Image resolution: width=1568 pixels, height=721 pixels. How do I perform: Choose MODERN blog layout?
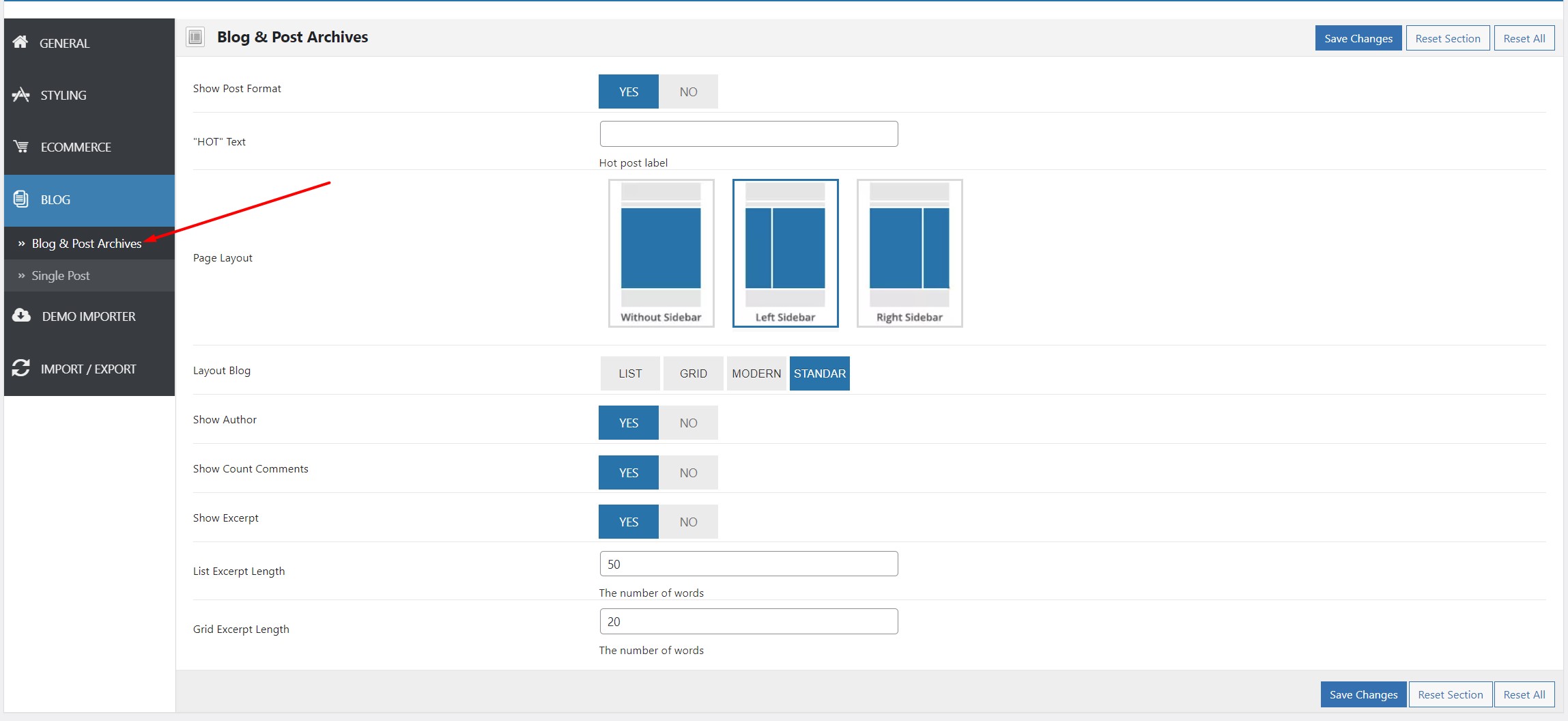756,373
